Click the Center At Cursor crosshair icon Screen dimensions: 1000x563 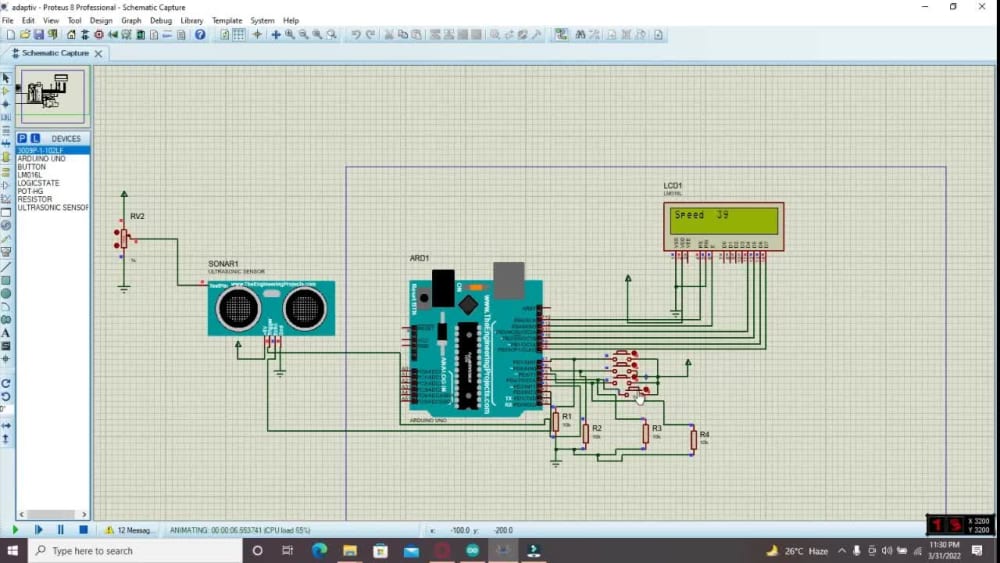click(x=276, y=34)
